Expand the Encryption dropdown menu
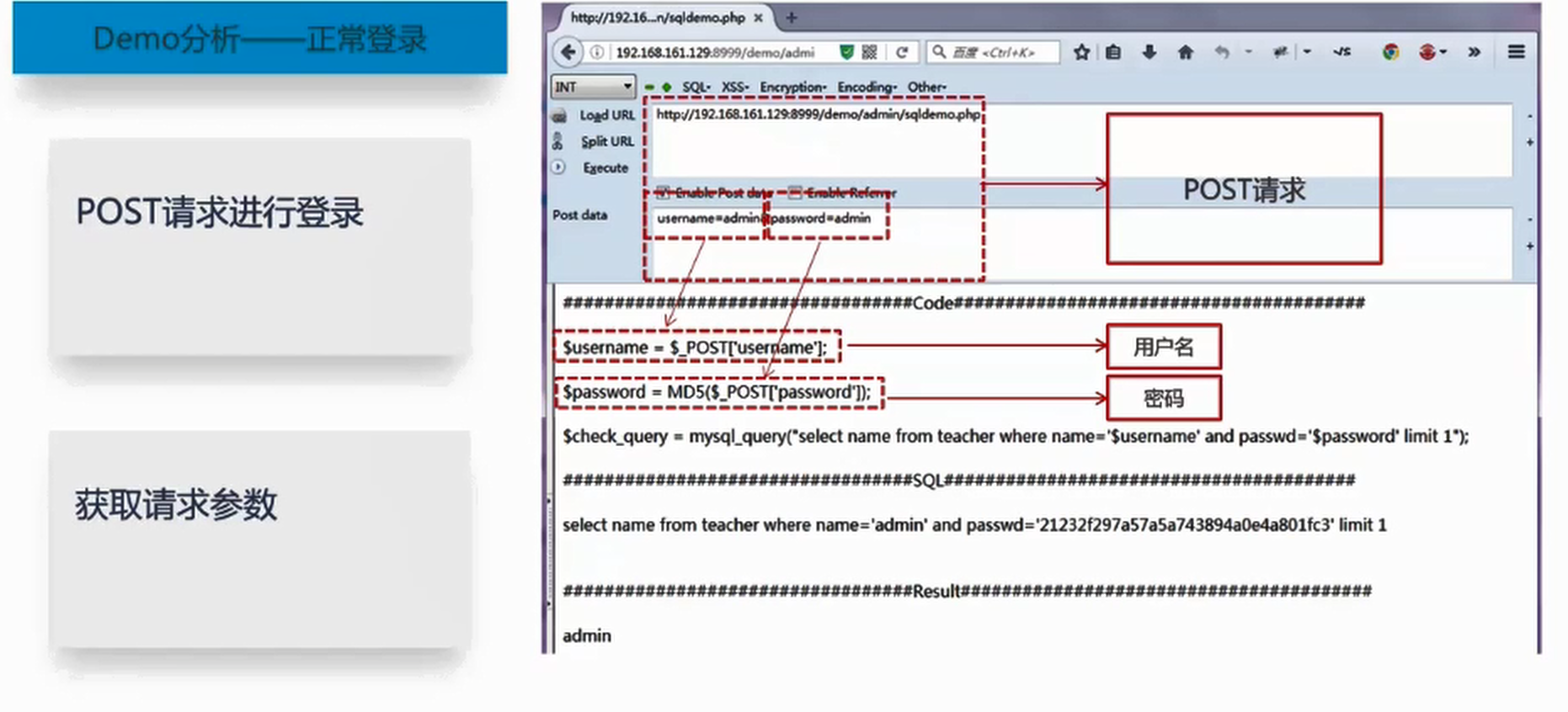Viewport: 1568px width, 712px height. coord(792,87)
